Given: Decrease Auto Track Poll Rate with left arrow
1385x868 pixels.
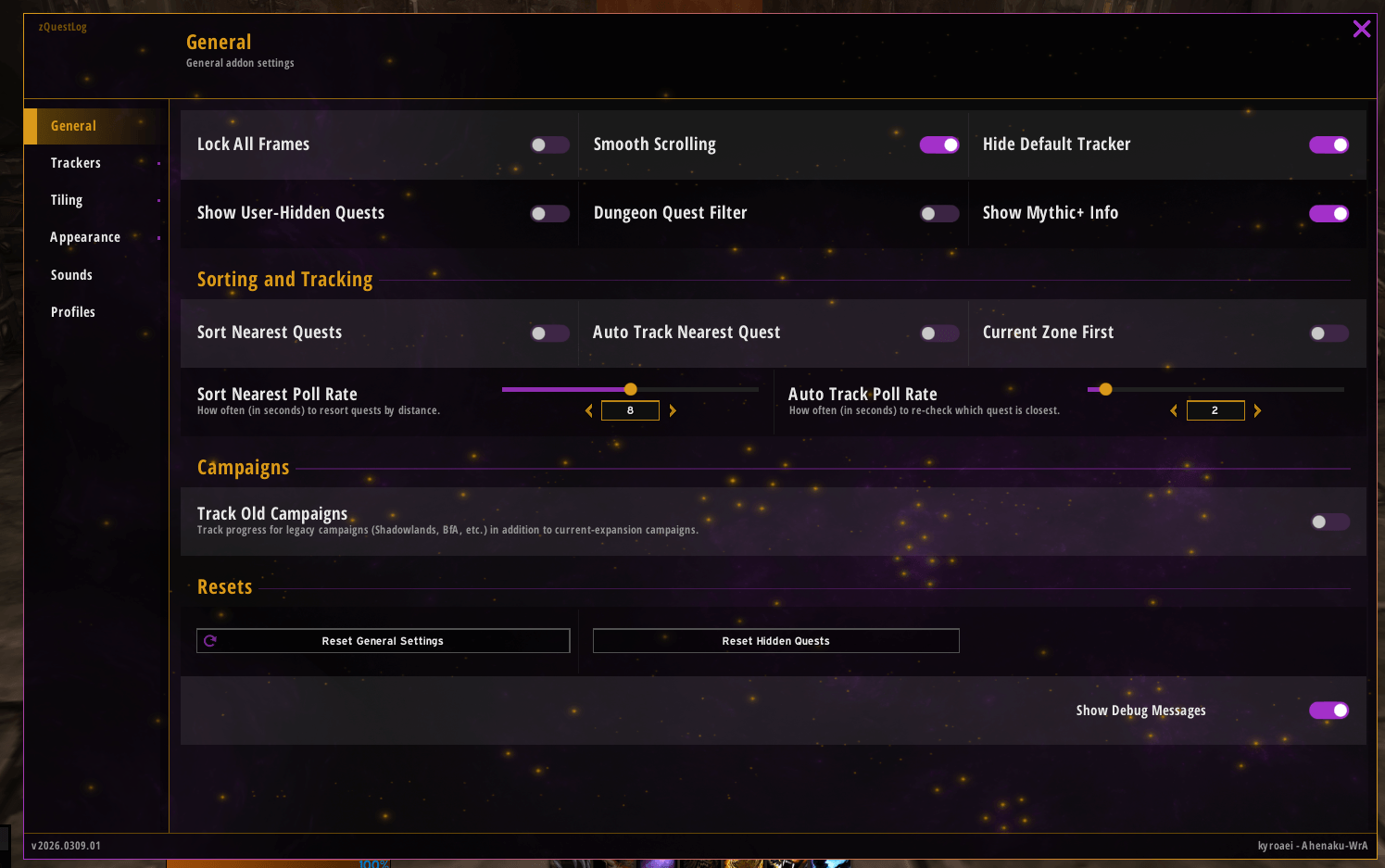Looking at the screenshot, I should [x=1174, y=410].
